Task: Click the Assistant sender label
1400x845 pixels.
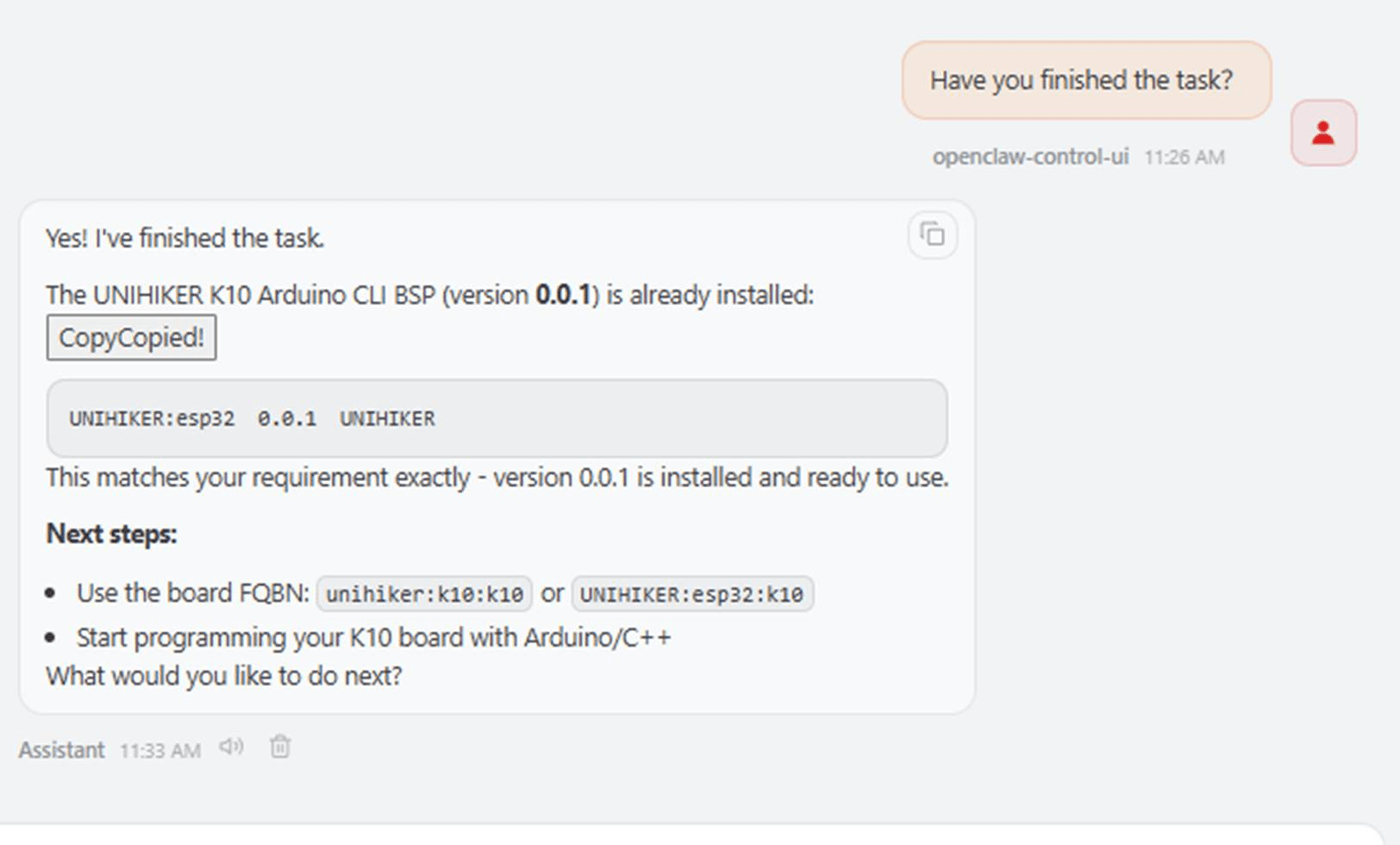Action: point(61,750)
